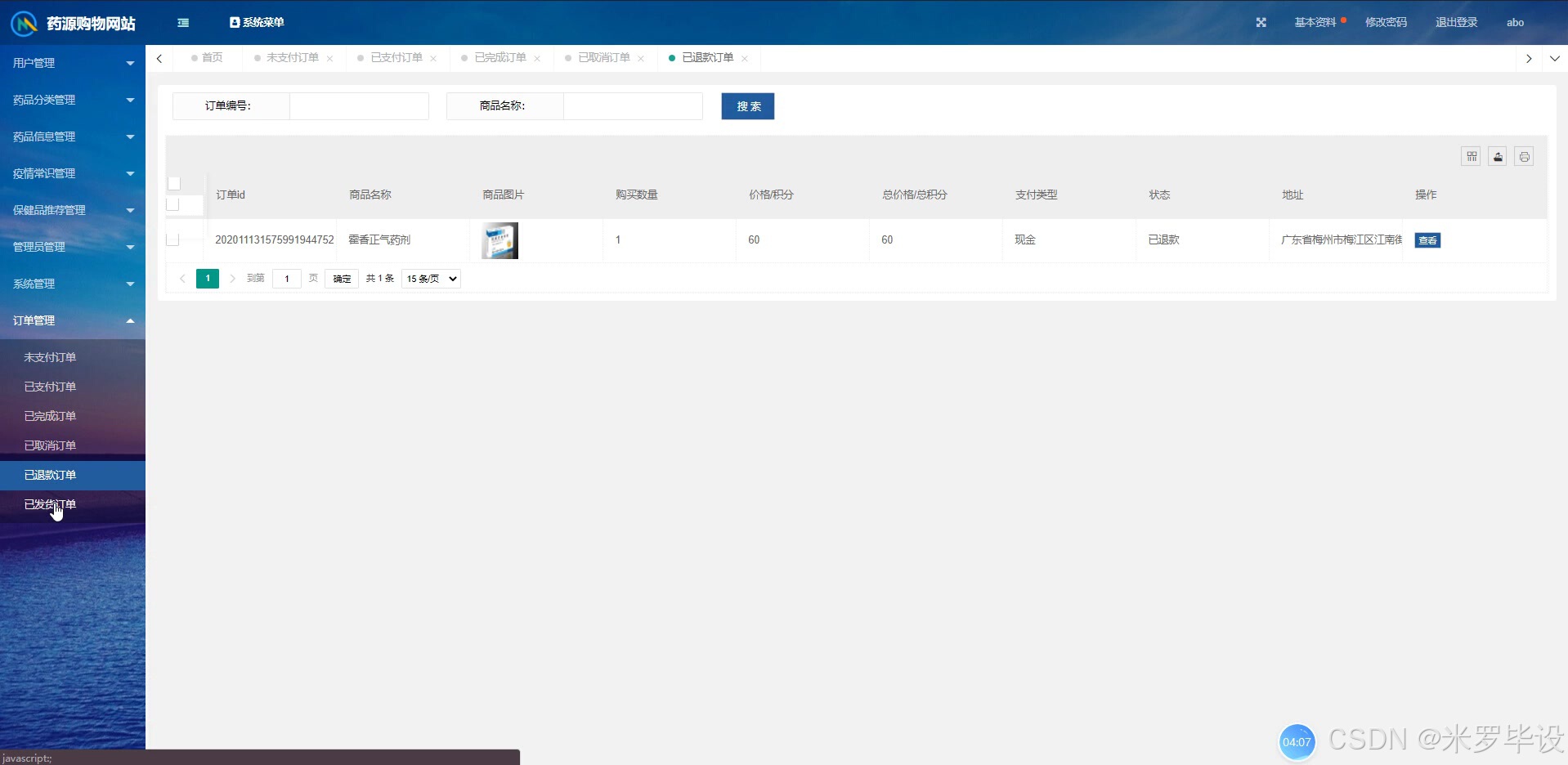Select 已退款订单 in the sidebar

(x=73, y=475)
